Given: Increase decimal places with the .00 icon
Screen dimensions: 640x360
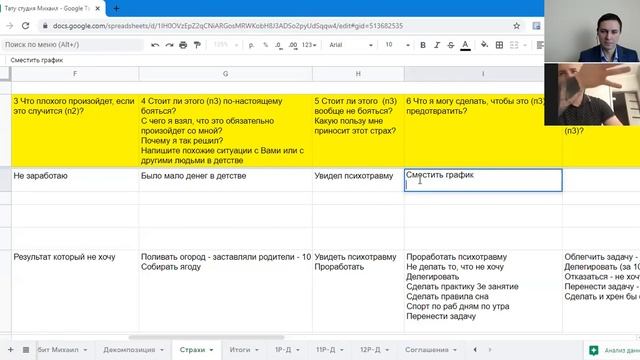Looking at the screenshot, I should [293, 45].
